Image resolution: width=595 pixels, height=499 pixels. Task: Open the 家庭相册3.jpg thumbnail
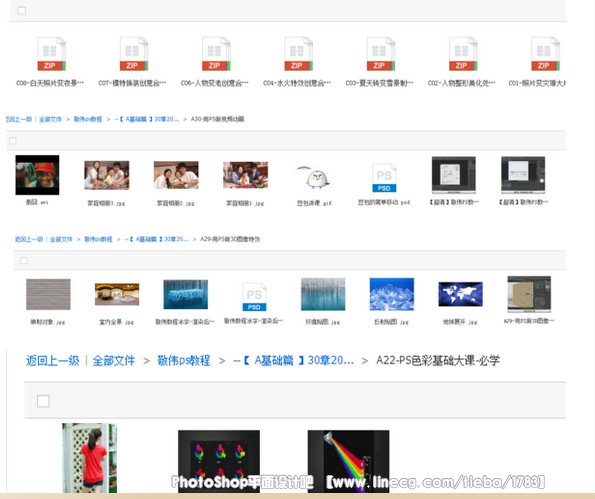(107, 175)
